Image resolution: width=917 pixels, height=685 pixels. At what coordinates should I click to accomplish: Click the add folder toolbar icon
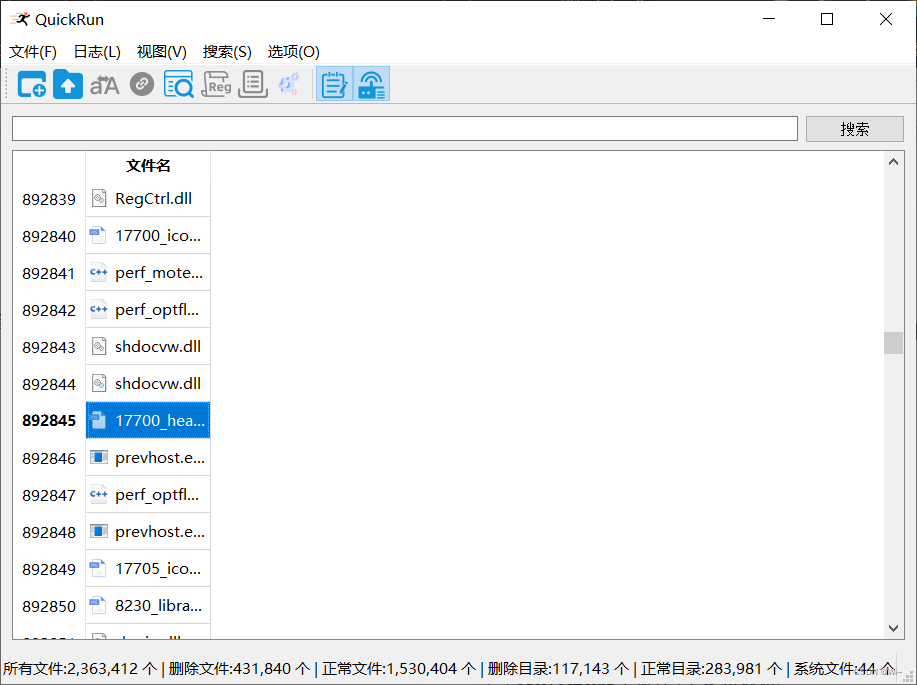pos(31,84)
